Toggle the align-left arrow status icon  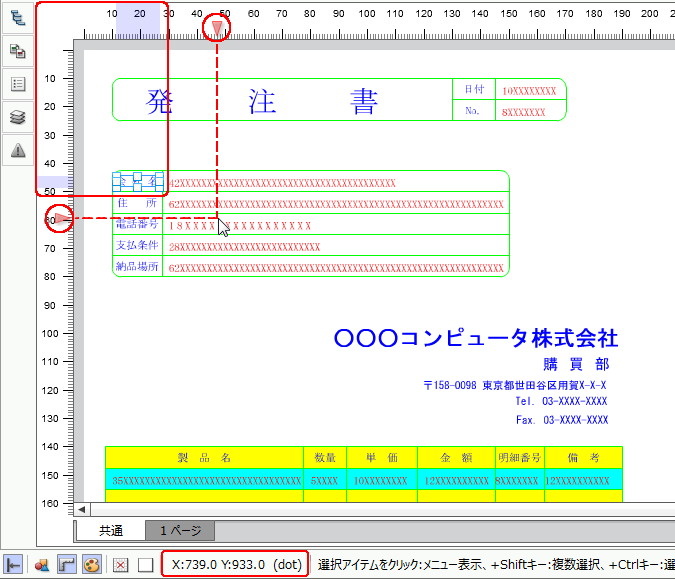[13, 564]
